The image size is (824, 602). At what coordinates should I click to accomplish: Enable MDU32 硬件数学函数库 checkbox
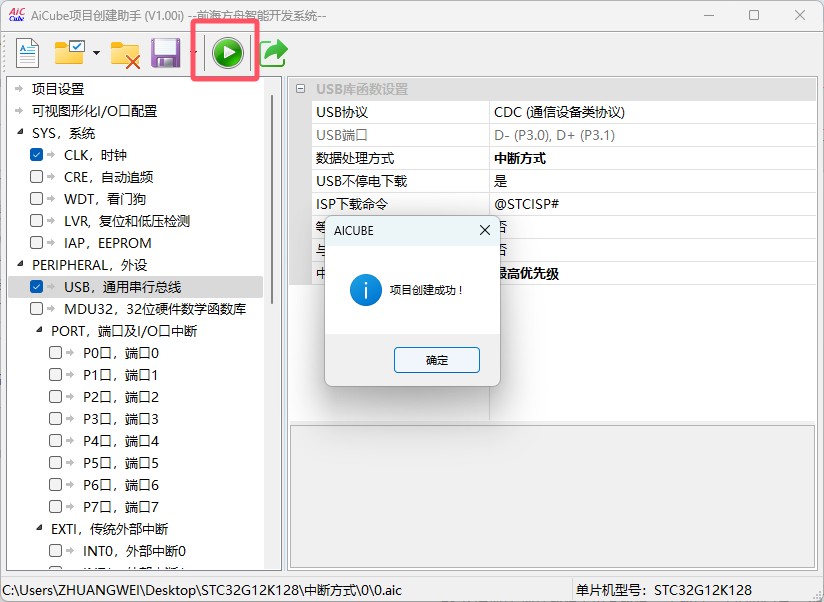pyautogui.click(x=36, y=309)
